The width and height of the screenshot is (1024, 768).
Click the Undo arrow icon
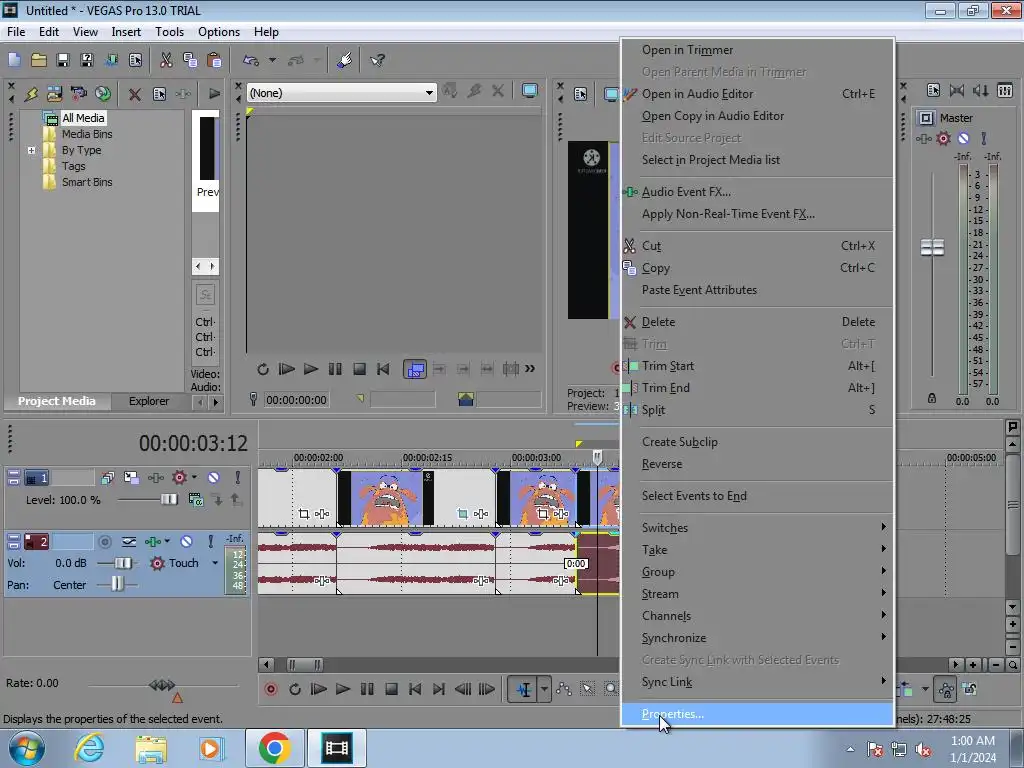(x=251, y=60)
